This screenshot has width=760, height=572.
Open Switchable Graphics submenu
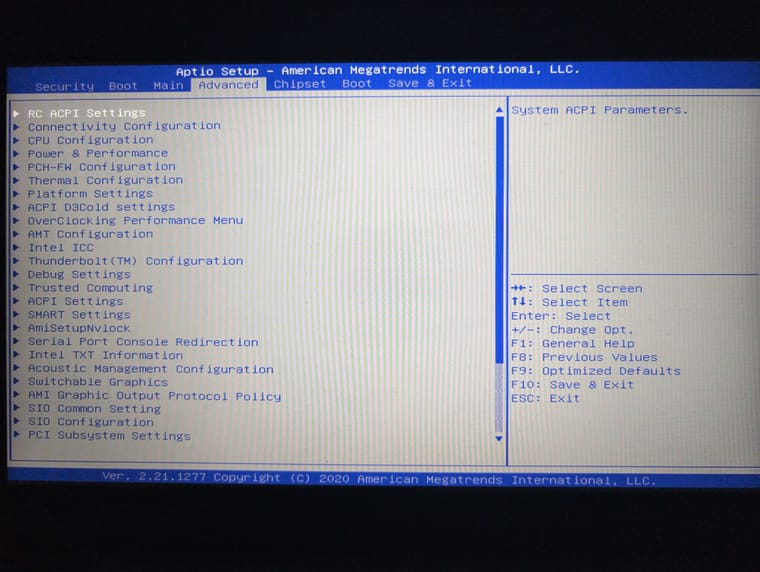[98, 382]
